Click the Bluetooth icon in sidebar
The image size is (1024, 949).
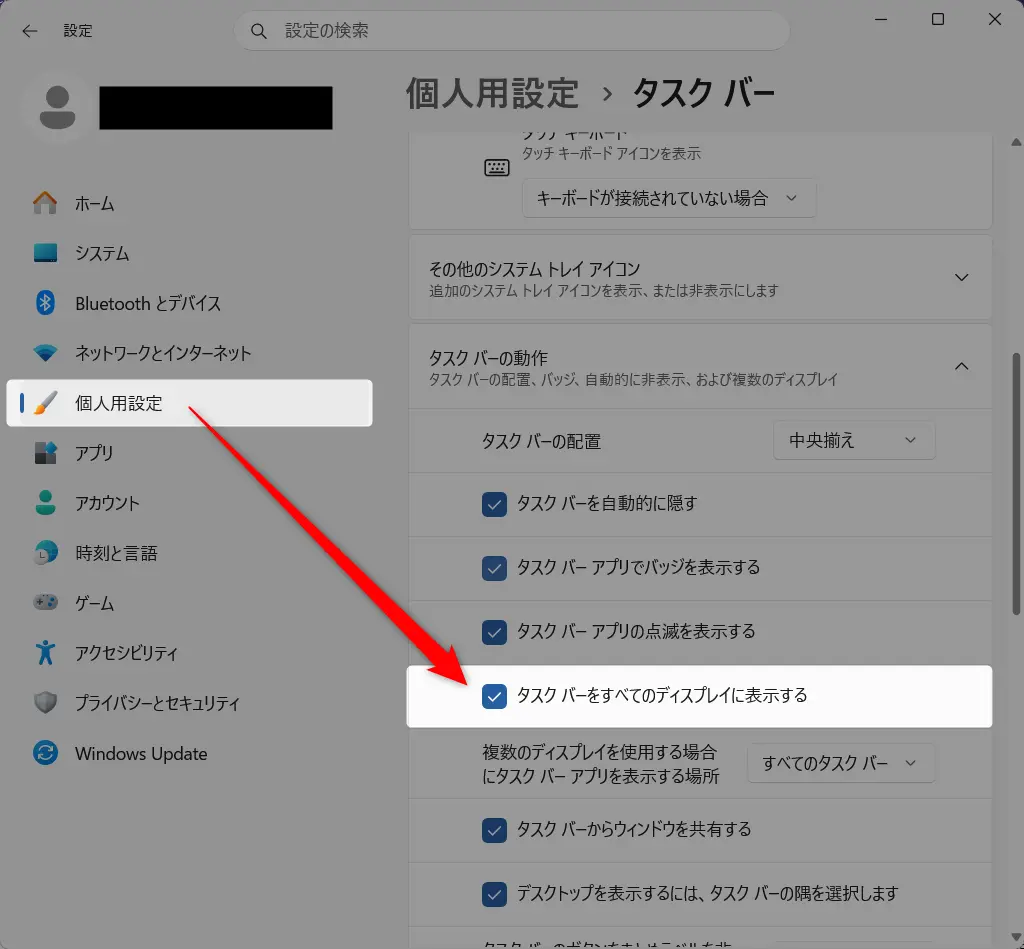point(45,303)
